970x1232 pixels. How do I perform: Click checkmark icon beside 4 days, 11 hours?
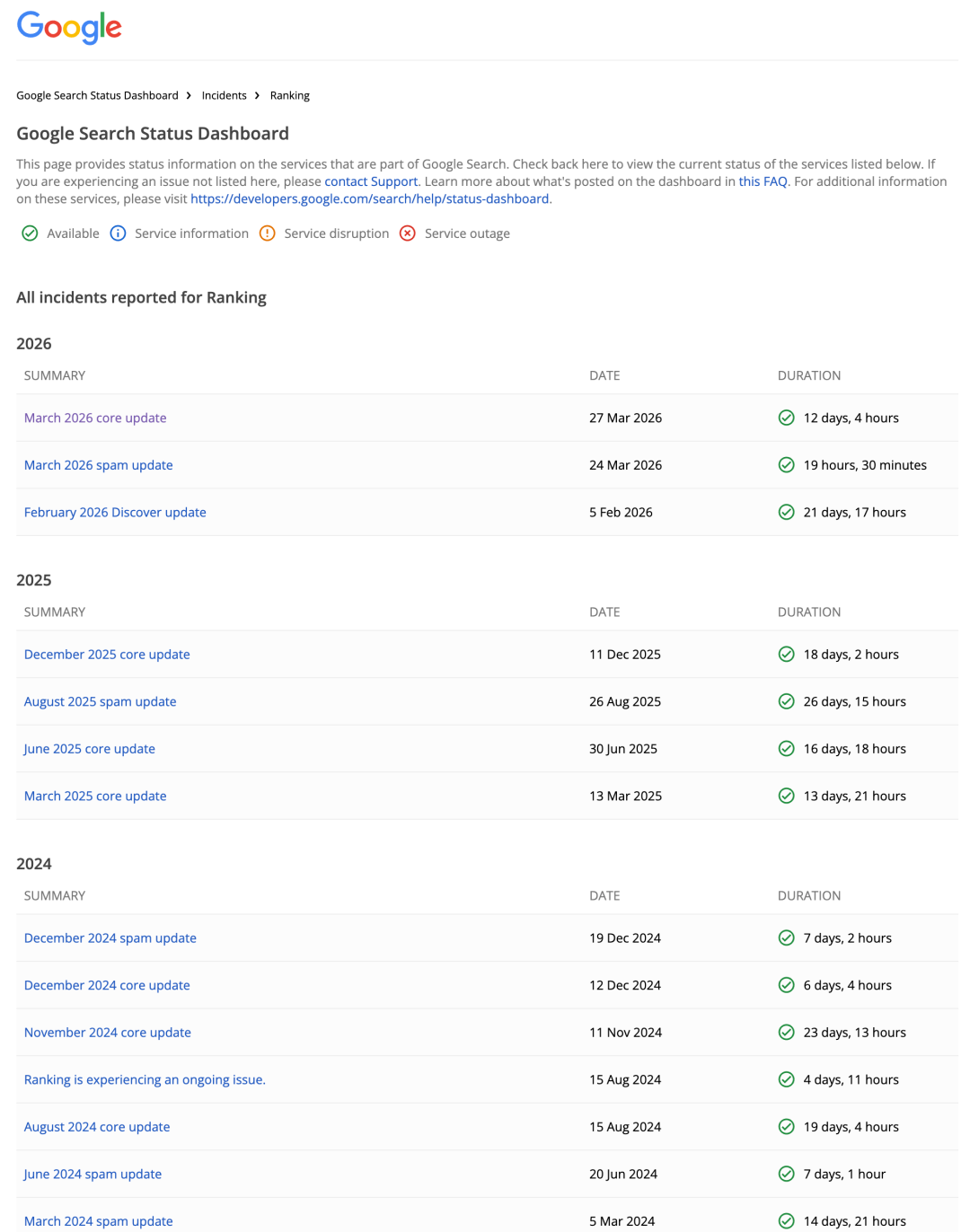(x=786, y=1079)
